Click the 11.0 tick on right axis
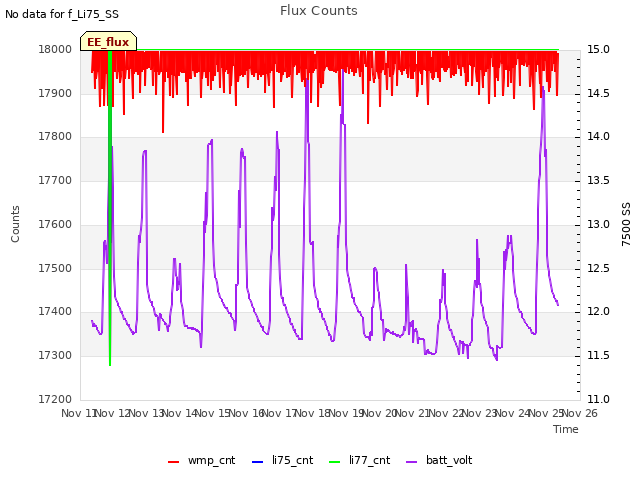This screenshot has width=640, height=480. click(598, 399)
